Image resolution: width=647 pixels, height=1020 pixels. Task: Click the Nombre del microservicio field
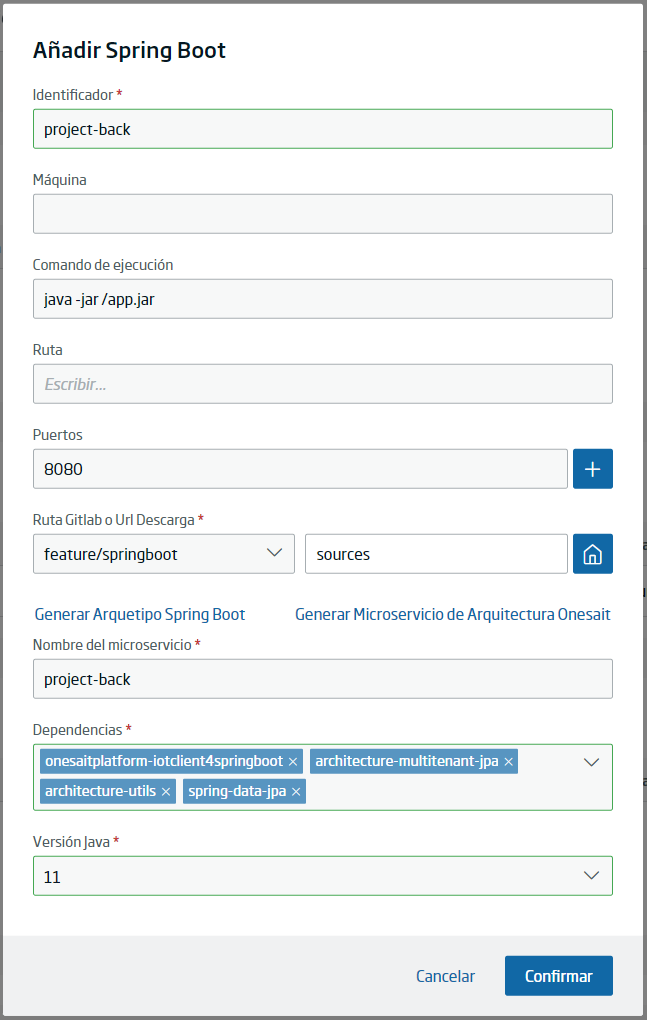click(x=323, y=678)
